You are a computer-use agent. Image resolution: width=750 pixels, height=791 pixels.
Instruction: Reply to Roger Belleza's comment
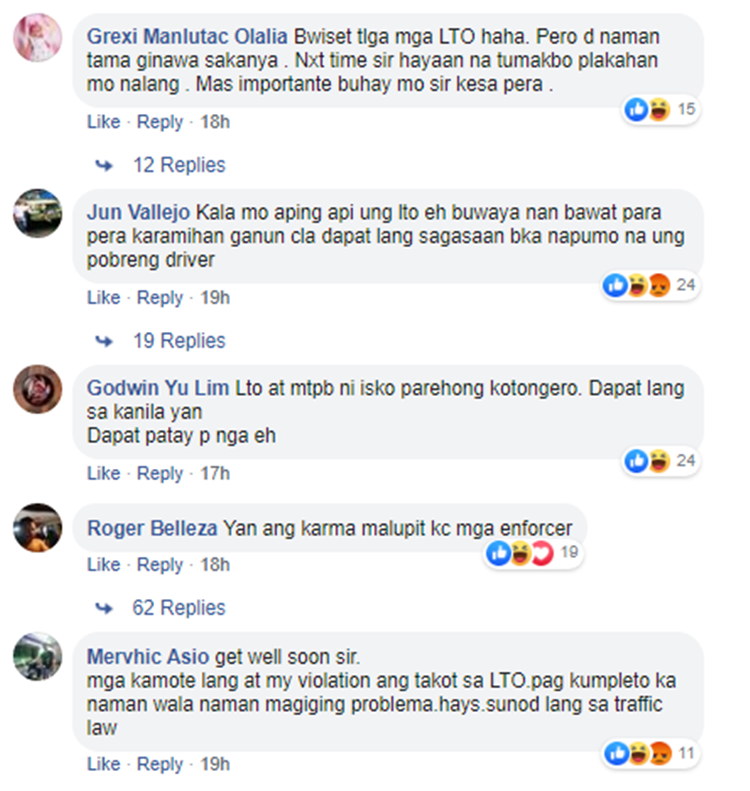(160, 564)
